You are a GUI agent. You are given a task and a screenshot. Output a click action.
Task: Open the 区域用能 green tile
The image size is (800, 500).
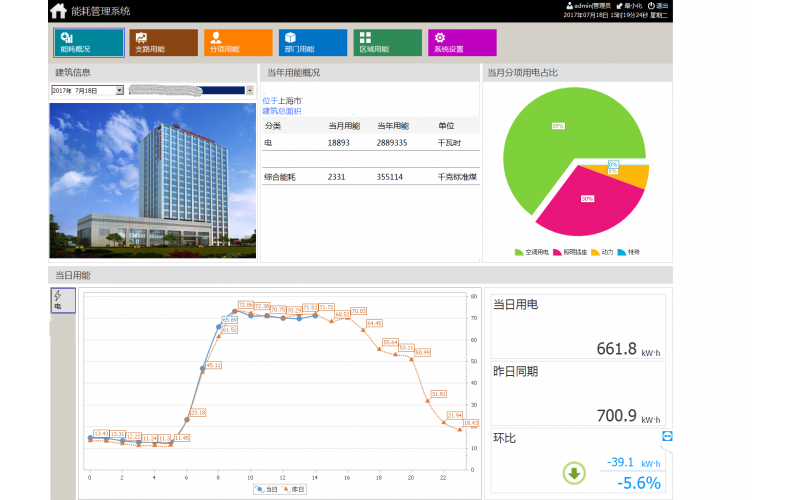(387, 43)
